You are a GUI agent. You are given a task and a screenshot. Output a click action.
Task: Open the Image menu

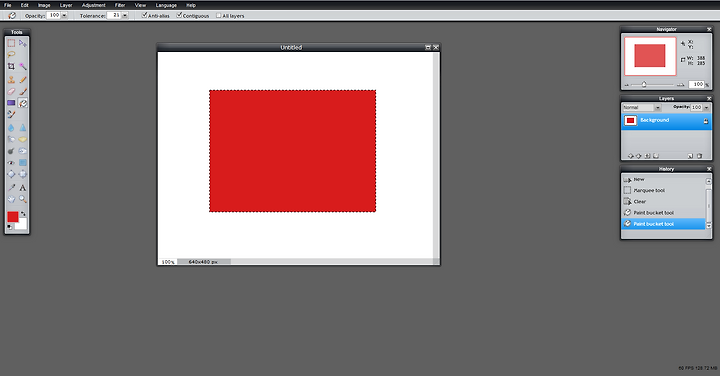point(44,5)
